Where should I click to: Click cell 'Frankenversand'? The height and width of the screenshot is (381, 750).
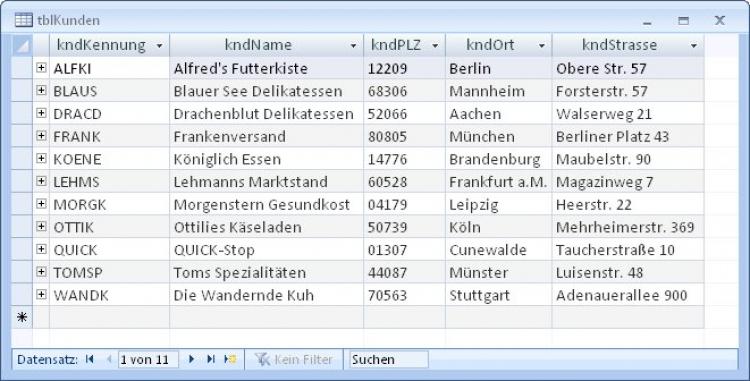pyautogui.click(x=266, y=136)
